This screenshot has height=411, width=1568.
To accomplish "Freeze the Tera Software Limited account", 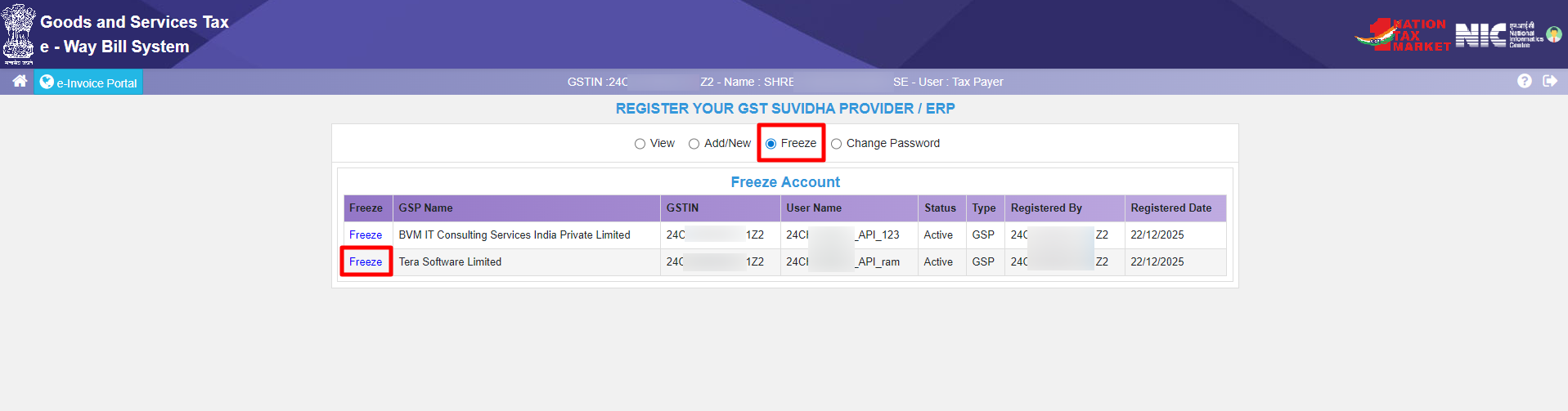I will [366, 262].
